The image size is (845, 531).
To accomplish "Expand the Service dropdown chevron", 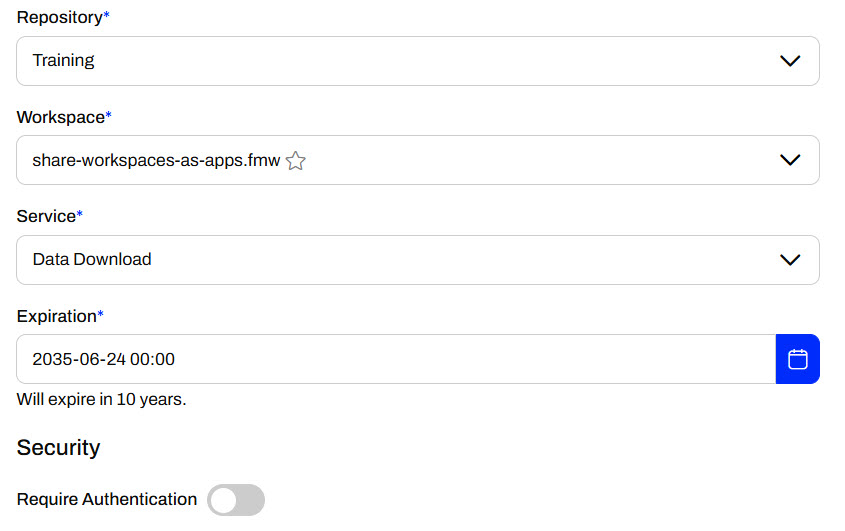I will click(790, 260).
